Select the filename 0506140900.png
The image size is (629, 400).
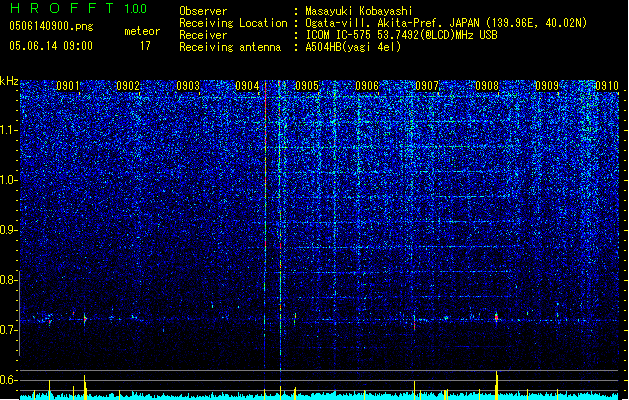coord(51,27)
